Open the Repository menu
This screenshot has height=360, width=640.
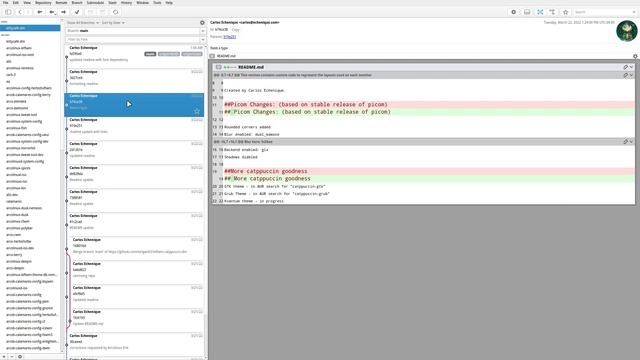click(43, 3)
